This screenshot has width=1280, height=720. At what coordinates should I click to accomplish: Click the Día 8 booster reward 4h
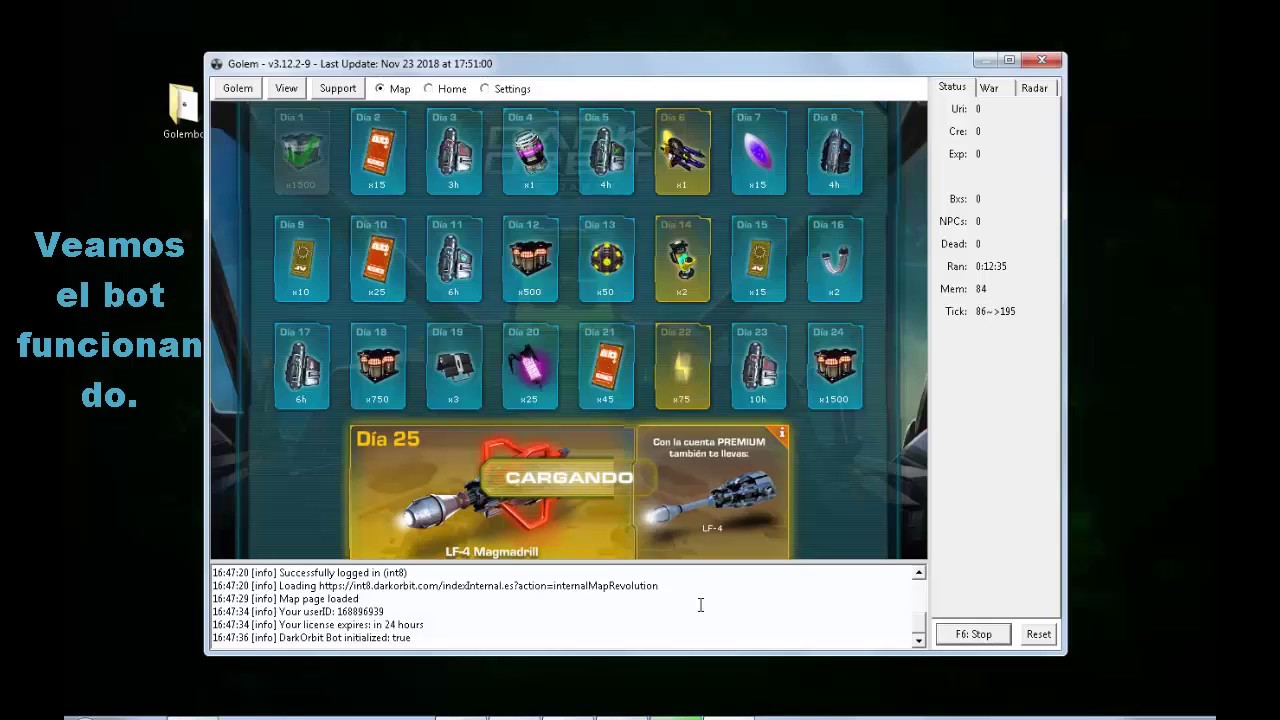pos(834,152)
